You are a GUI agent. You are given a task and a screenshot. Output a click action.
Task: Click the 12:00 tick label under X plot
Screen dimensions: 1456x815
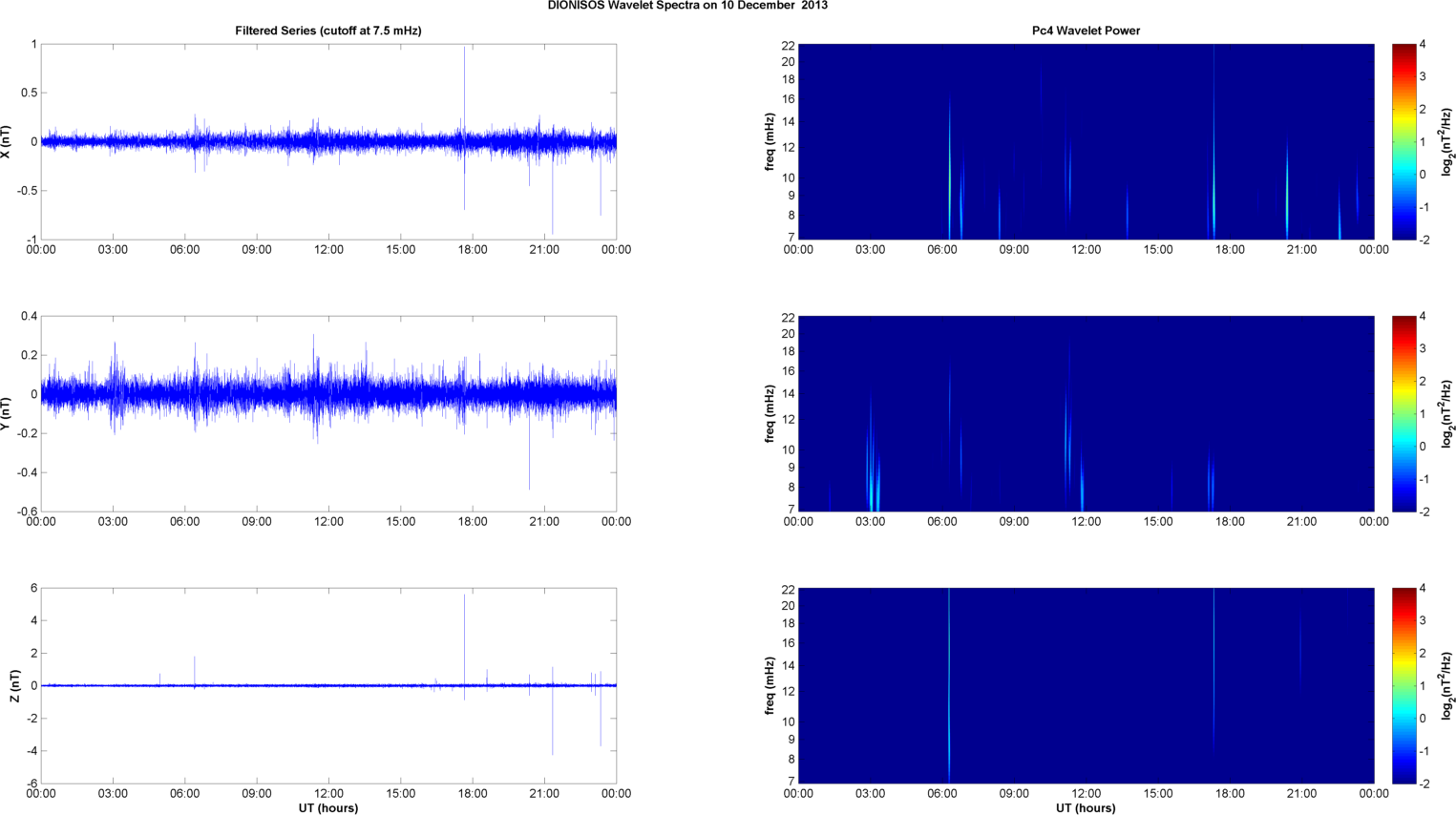tap(328, 250)
